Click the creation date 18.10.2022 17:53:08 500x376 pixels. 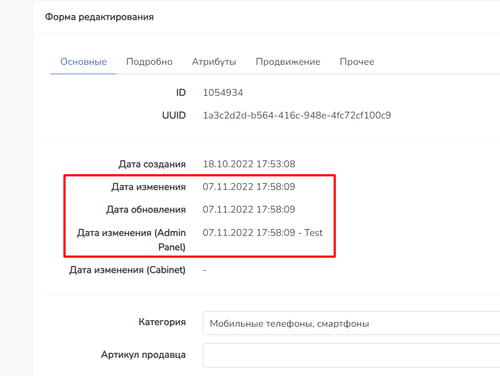coord(249,164)
